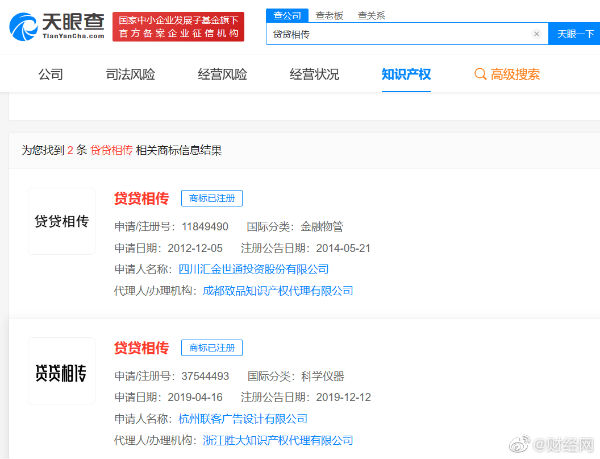Click the 商标已注册 tag on the second result
The image size is (600, 459).
pyautogui.click(x=212, y=348)
